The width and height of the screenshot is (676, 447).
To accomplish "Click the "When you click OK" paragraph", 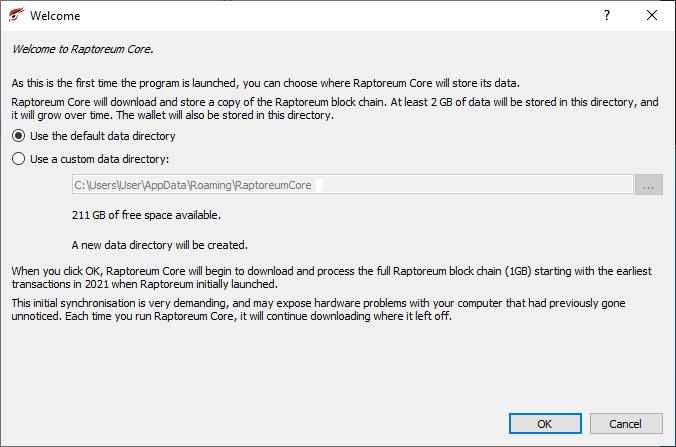I will pos(330,277).
